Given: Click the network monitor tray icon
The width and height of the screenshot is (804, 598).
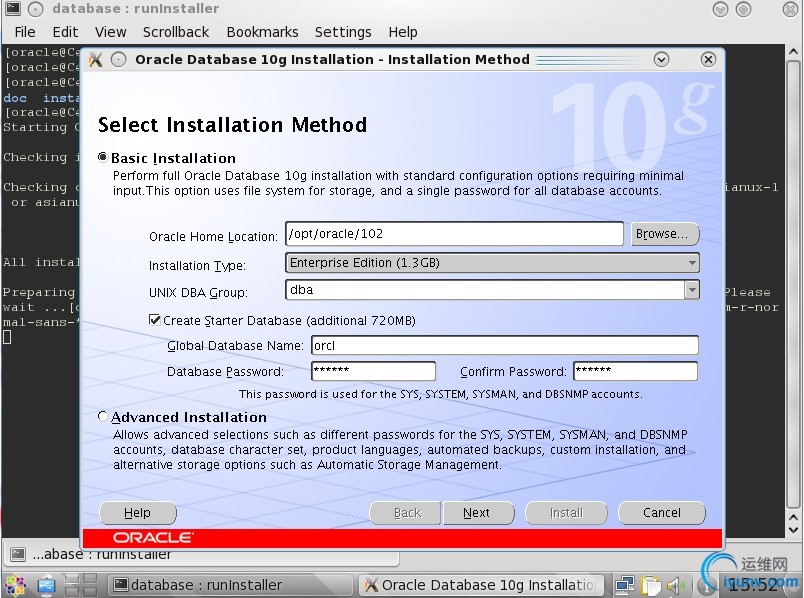Looking at the screenshot, I should coord(625,585).
